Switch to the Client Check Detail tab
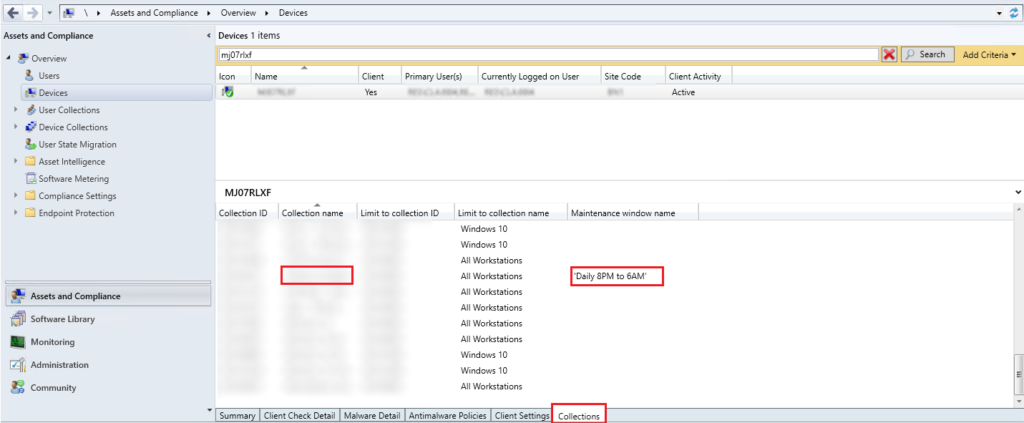The width and height of the screenshot is (1024, 423). click(299, 415)
